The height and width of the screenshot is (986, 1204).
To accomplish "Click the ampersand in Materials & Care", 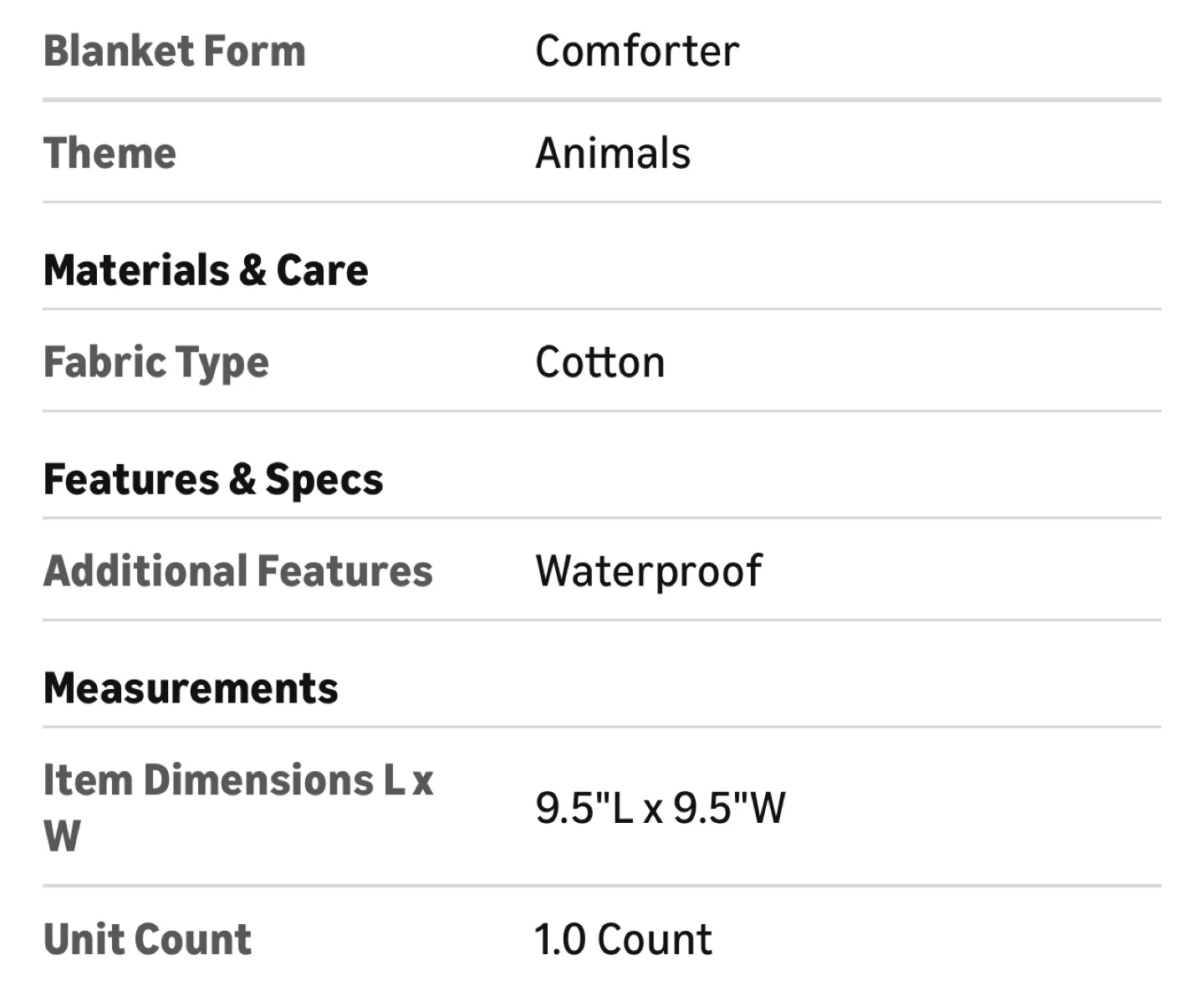I will tap(253, 271).
